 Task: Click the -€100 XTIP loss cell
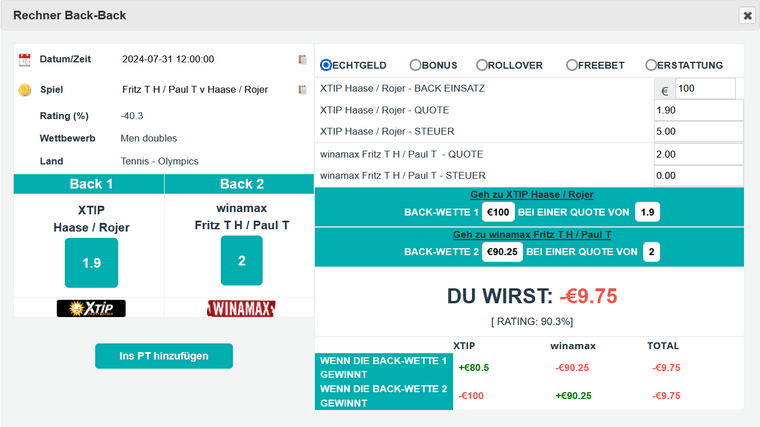tap(471, 396)
